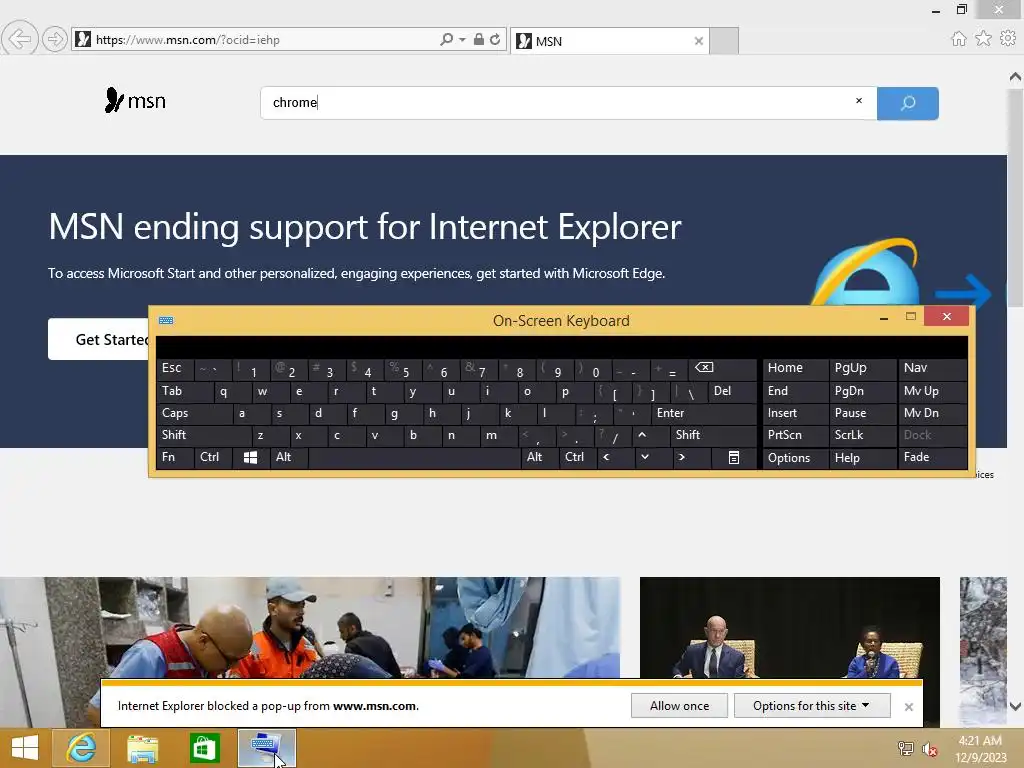The width and height of the screenshot is (1024, 768).
Task: Refresh the page with the reload icon
Action: click(x=495, y=39)
